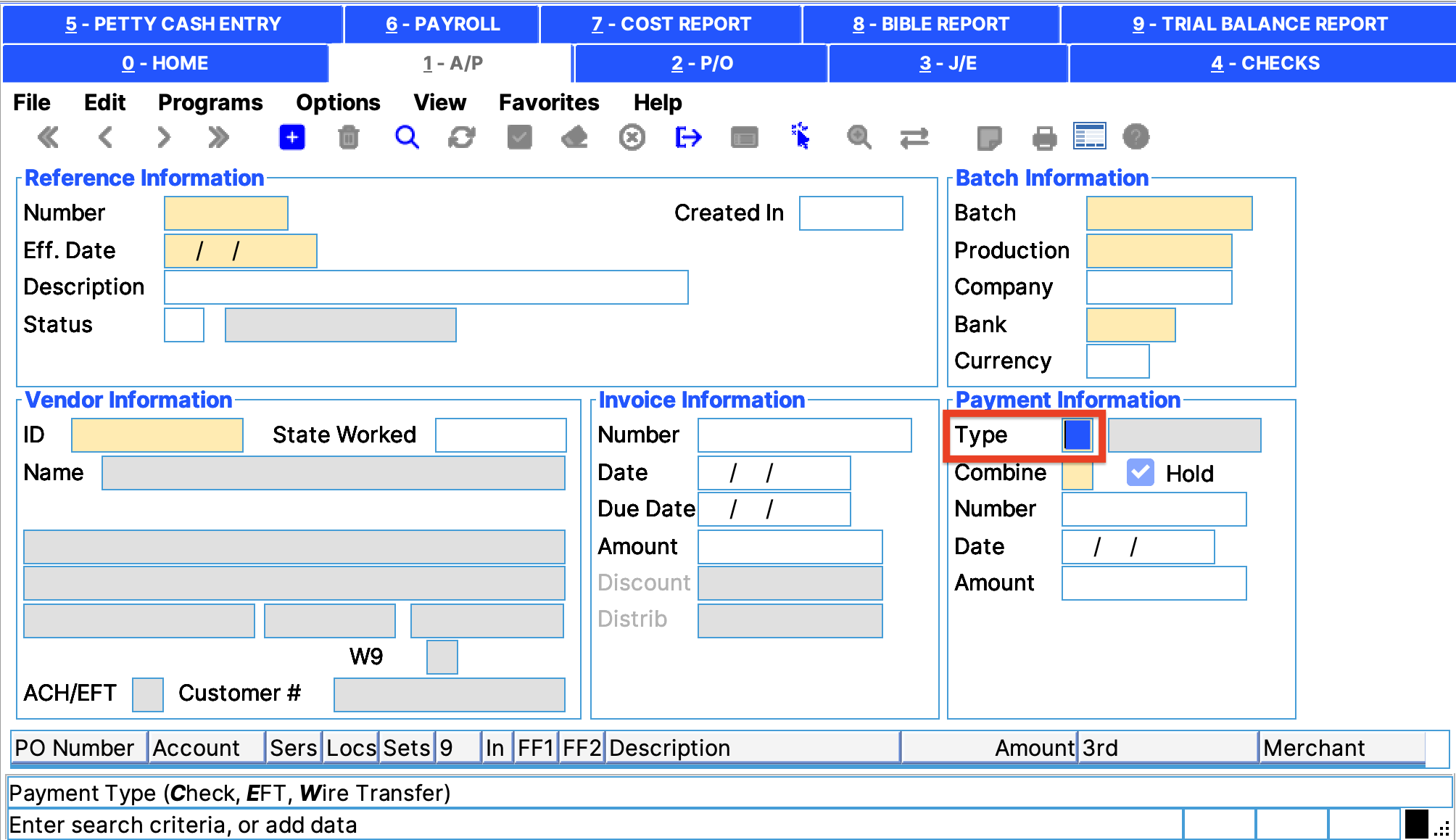This screenshot has height=840, width=1456.
Task: Click the gray checkmark save icon
Action: [x=519, y=137]
